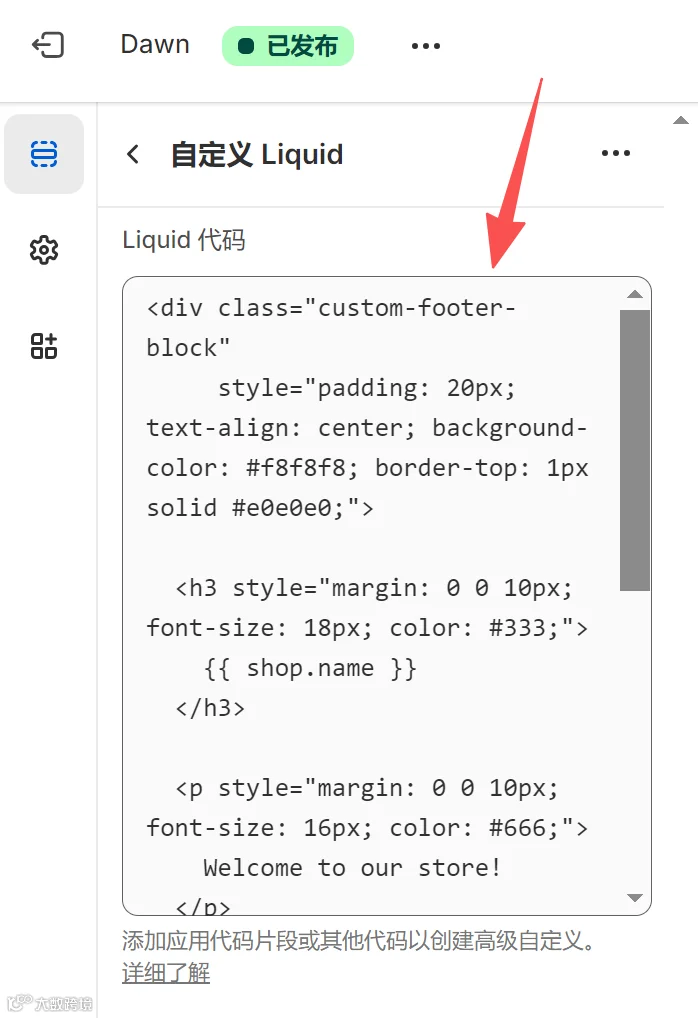This screenshot has height=1018, width=698.
Task: Place cursor on the {{ shop.name }} line
Action: 310,668
